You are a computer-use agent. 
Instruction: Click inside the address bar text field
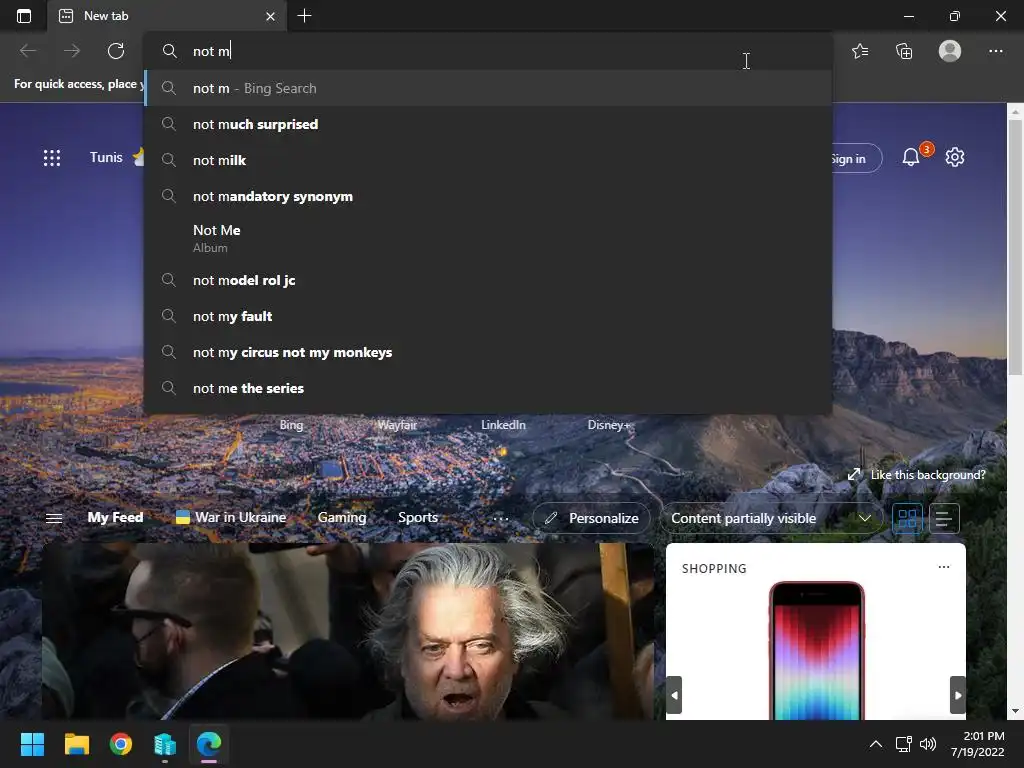click(487, 51)
